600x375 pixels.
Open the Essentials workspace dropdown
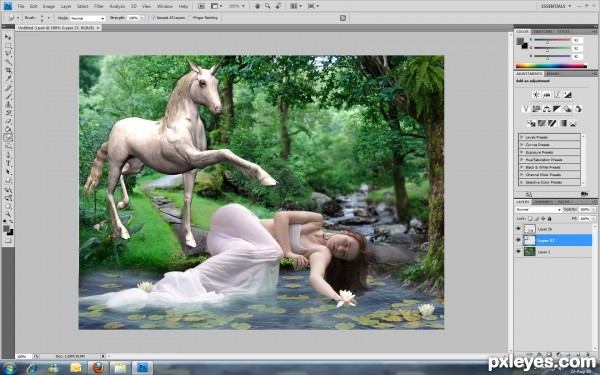[x=556, y=6]
